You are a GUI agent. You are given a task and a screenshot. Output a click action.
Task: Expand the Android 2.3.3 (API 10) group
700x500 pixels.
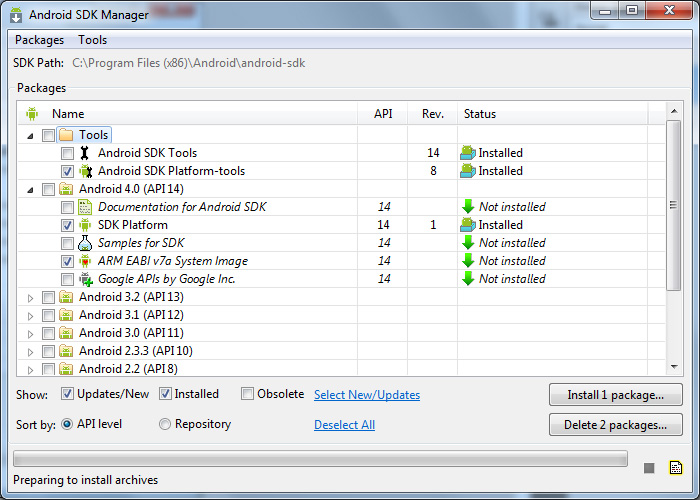pyautogui.click(x=30, y=352)
